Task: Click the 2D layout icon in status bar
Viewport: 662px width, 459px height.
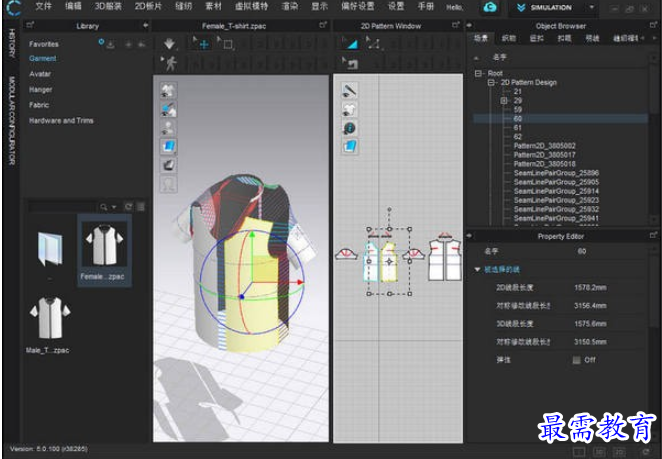Action: coord(619,452)
